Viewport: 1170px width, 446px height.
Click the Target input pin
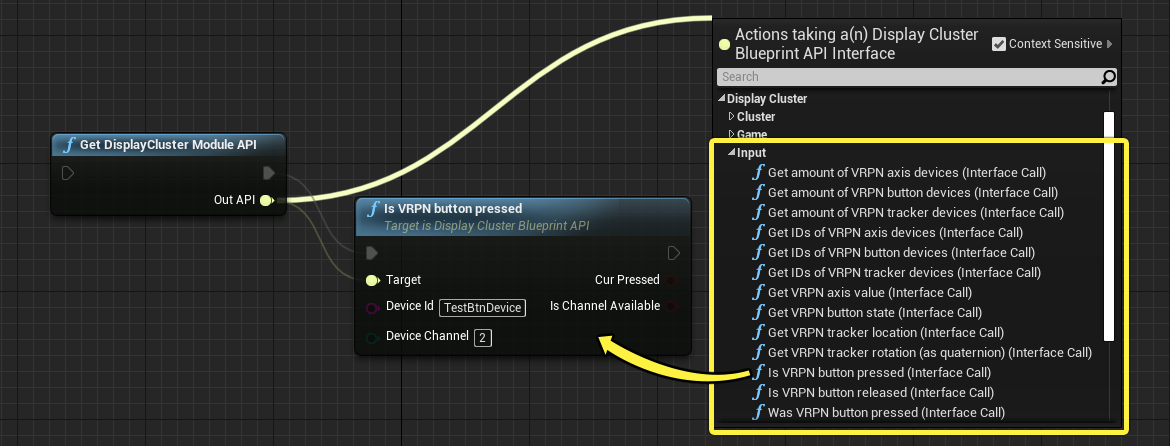373,280
